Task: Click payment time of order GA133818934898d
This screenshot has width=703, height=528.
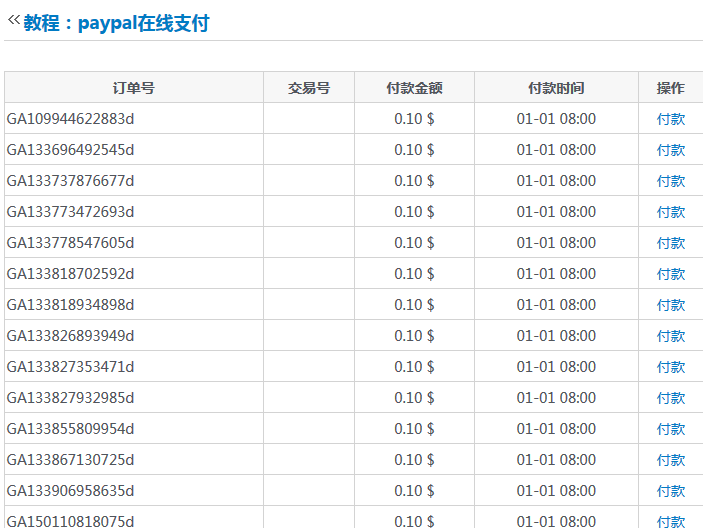Action: [556, 305]
